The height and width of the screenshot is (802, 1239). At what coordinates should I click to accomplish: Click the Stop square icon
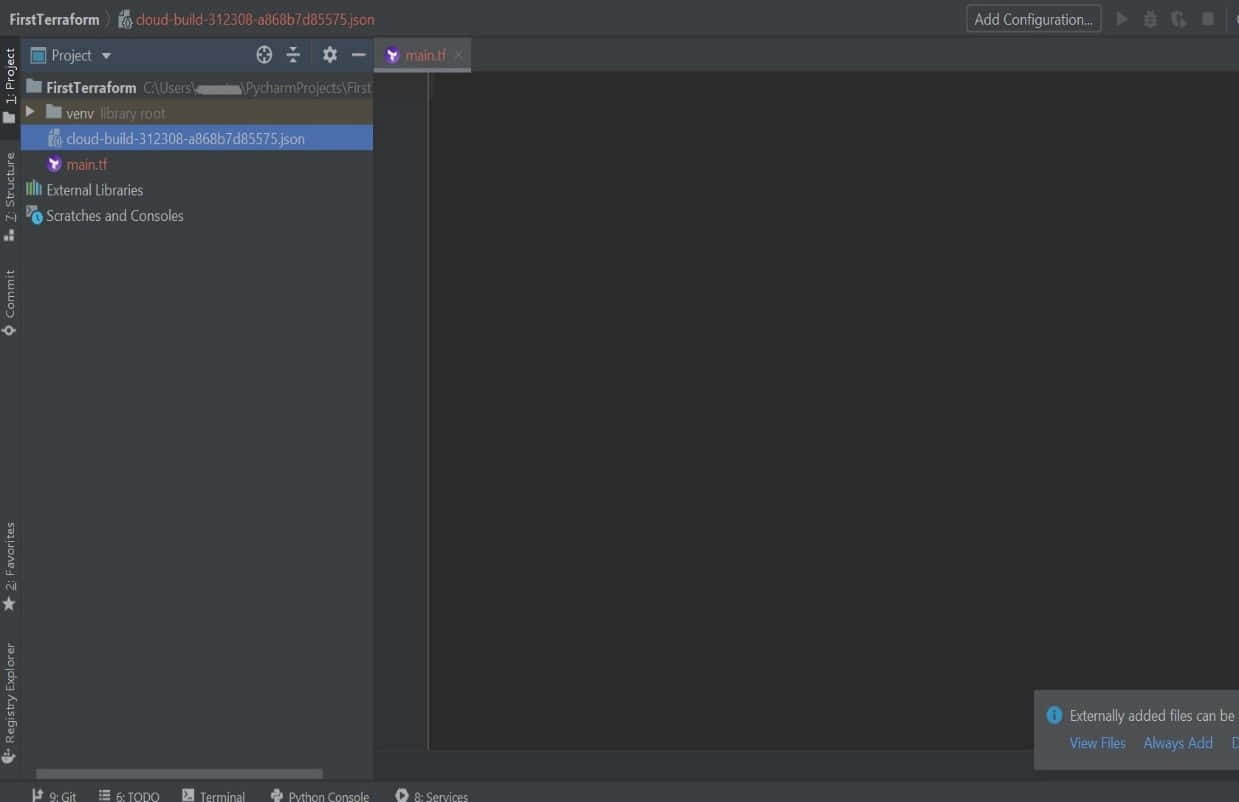point(1208,19)
